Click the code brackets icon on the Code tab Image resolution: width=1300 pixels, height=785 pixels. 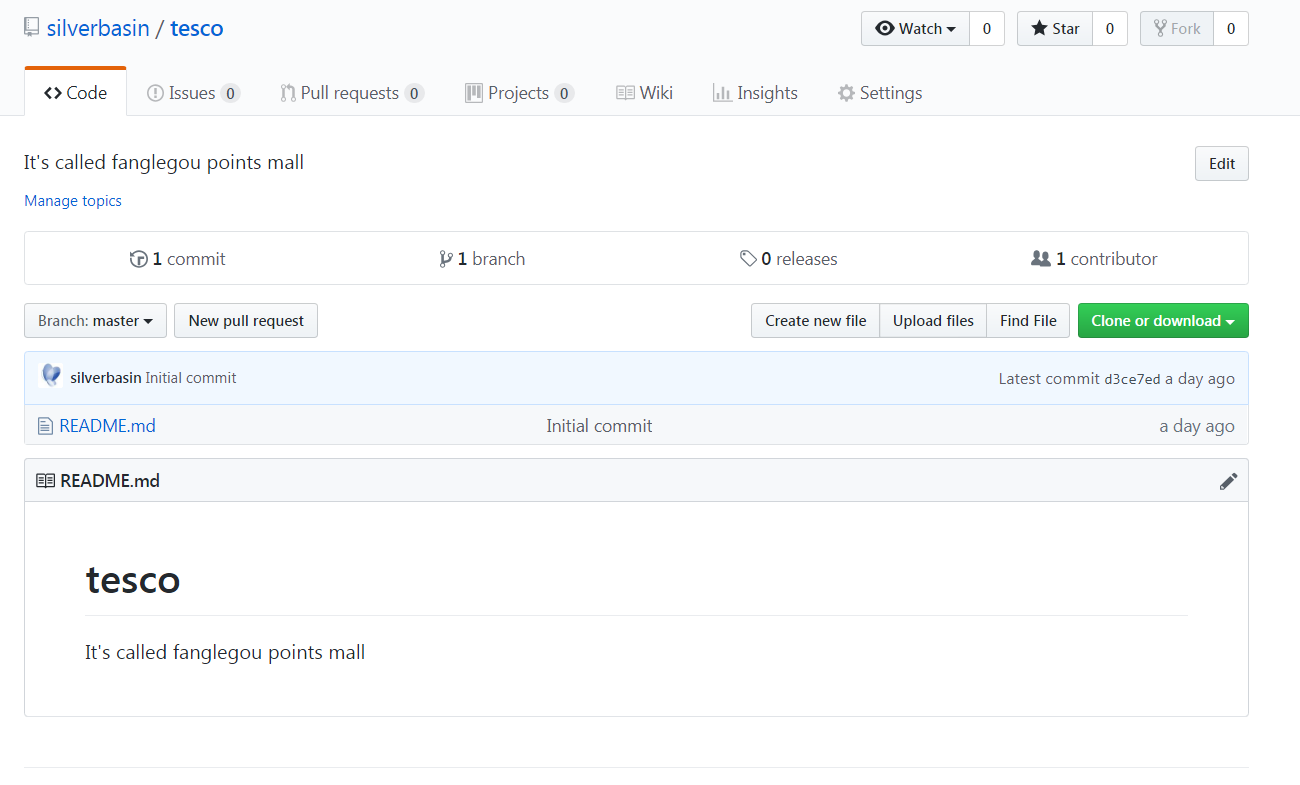coord(53,93)
